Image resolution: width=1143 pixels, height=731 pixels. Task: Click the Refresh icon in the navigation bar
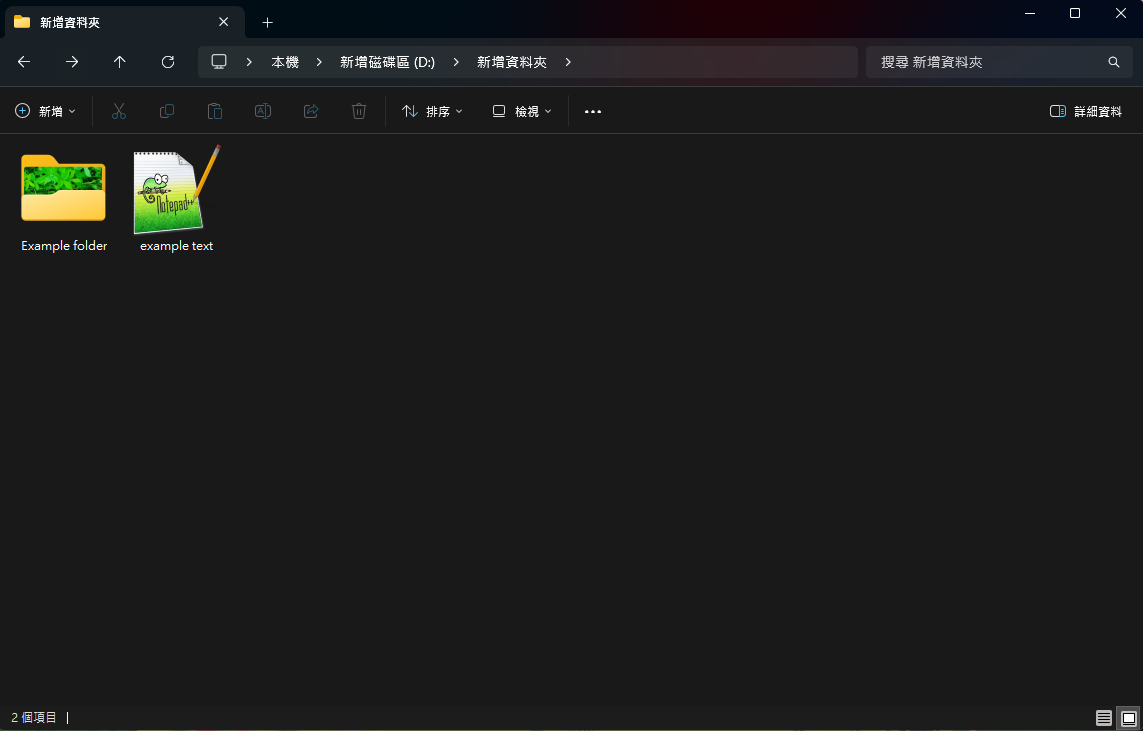167,61
